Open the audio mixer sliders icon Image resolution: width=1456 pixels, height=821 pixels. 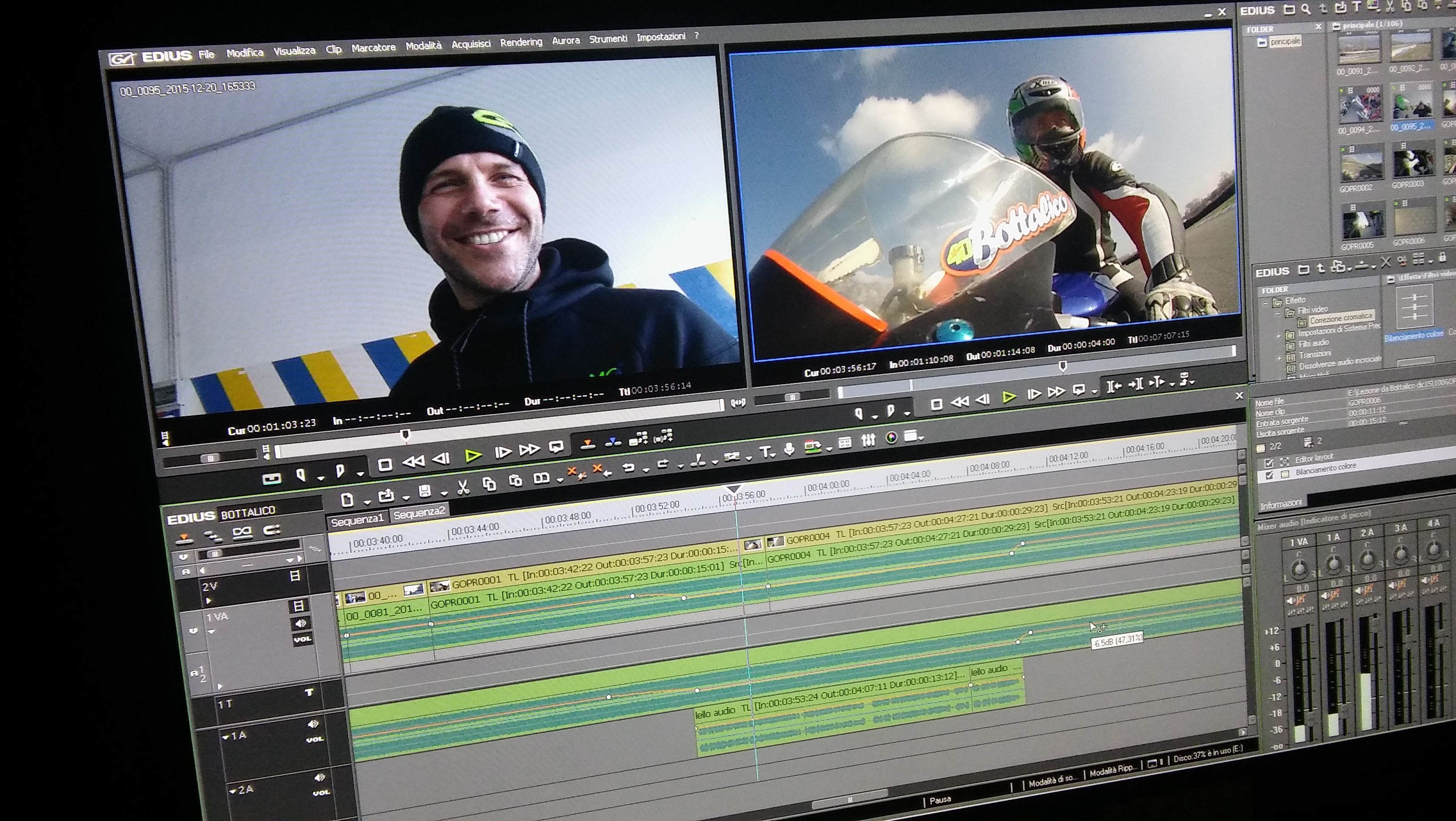click(x=868, y=440)
